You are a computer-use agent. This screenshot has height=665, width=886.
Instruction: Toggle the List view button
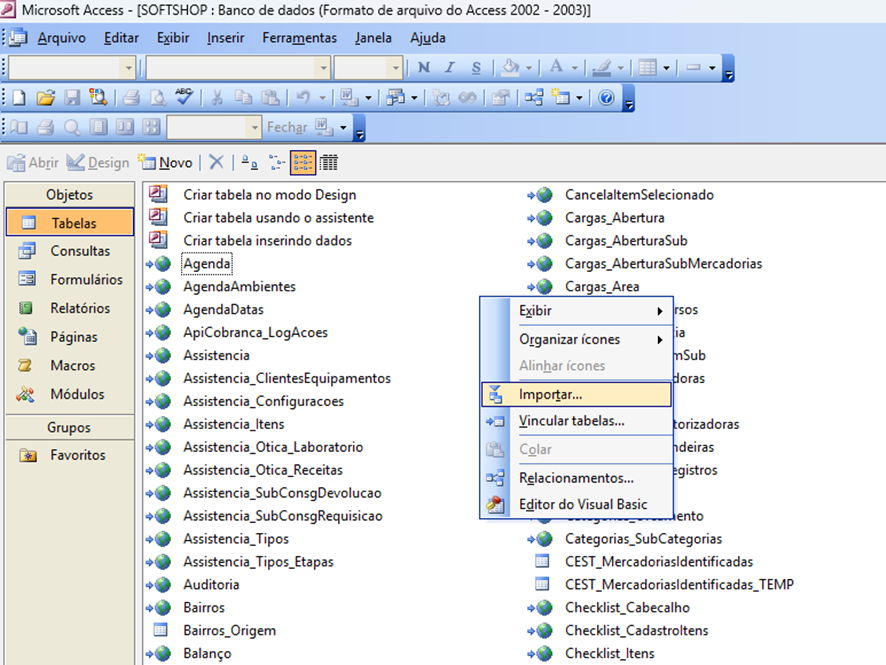click(x=303, y=162)
